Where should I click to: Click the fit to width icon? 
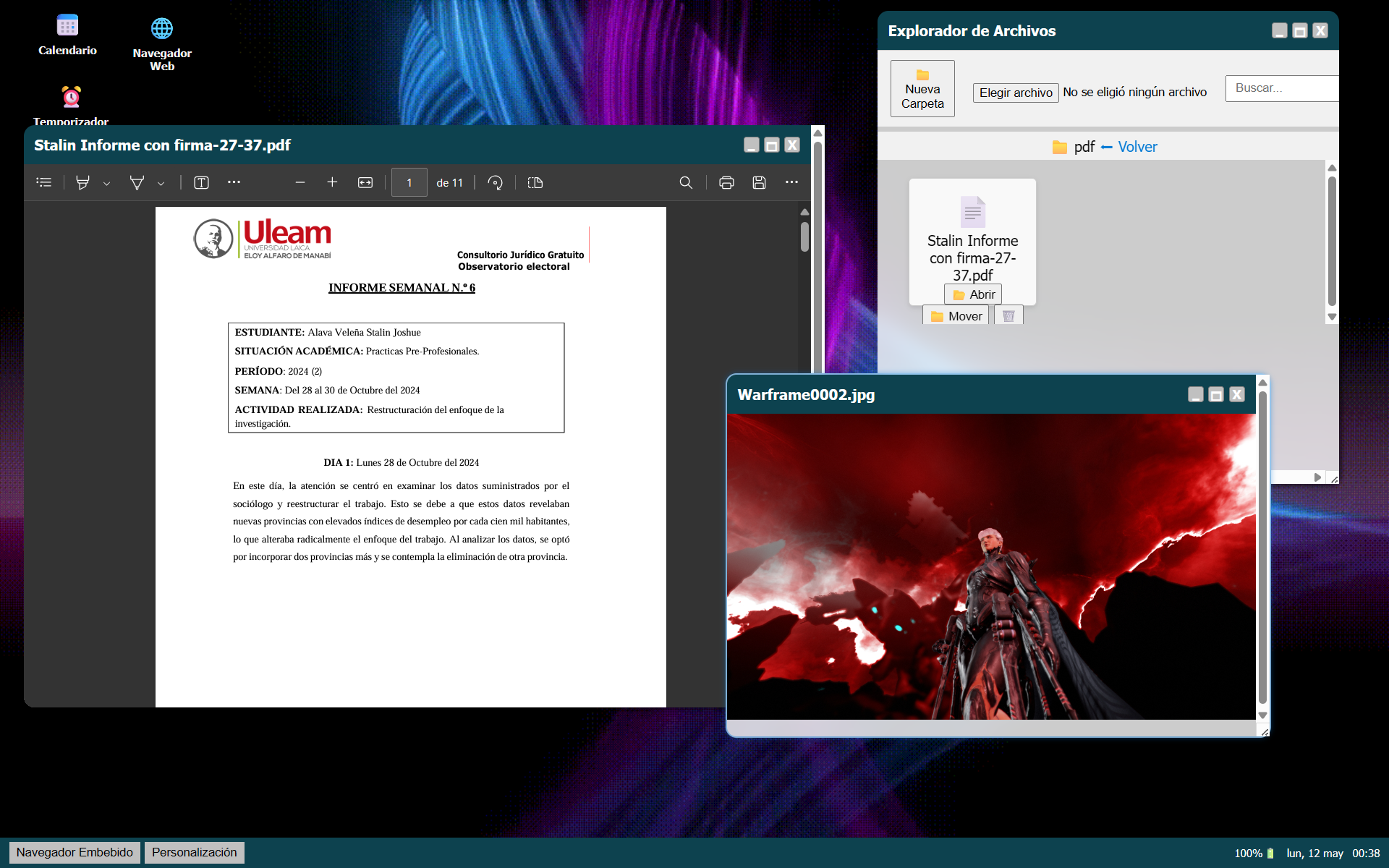[x=365, y=183]
